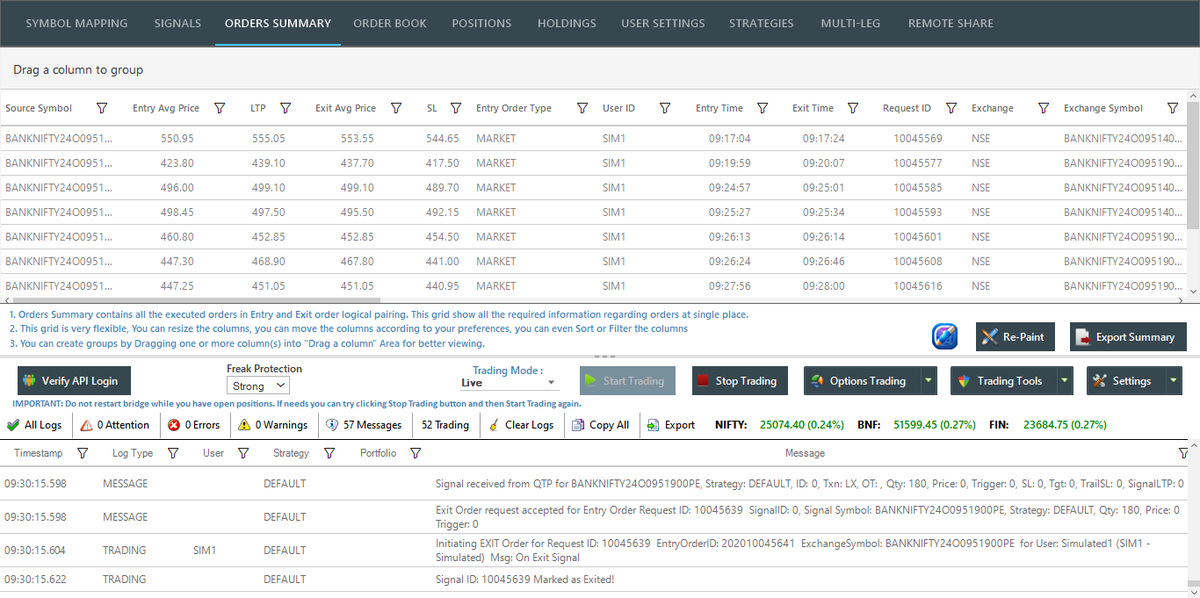Click Clear Logs
Image resolution: width=1200 pixels, height=598 pixels.
pyautogui.click(x=520, y=425)
